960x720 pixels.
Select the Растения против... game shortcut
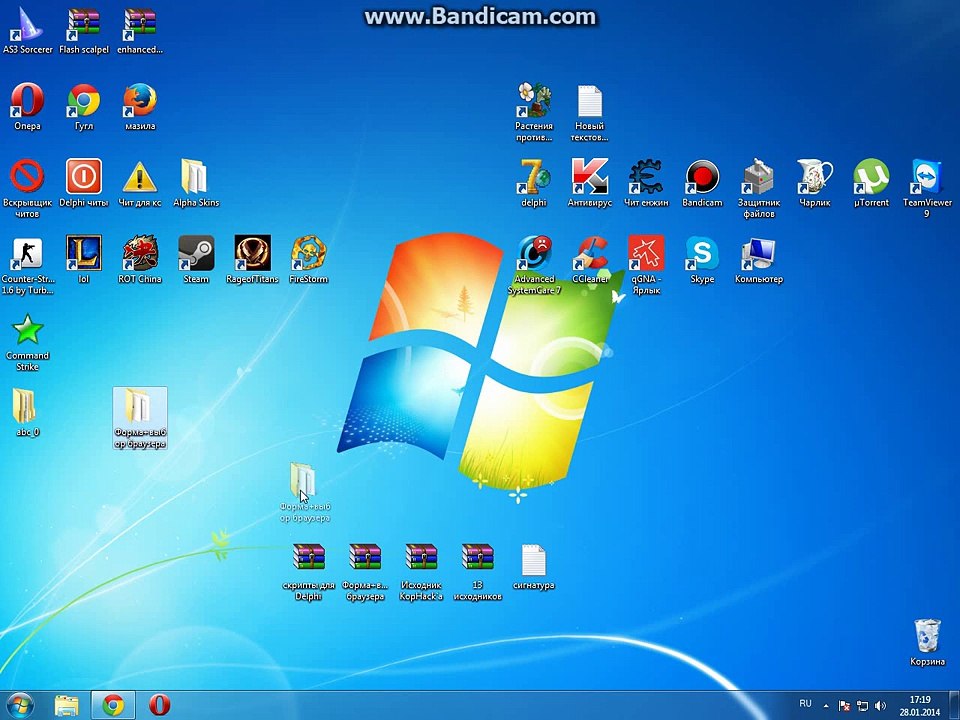click(x=534, y=111)
